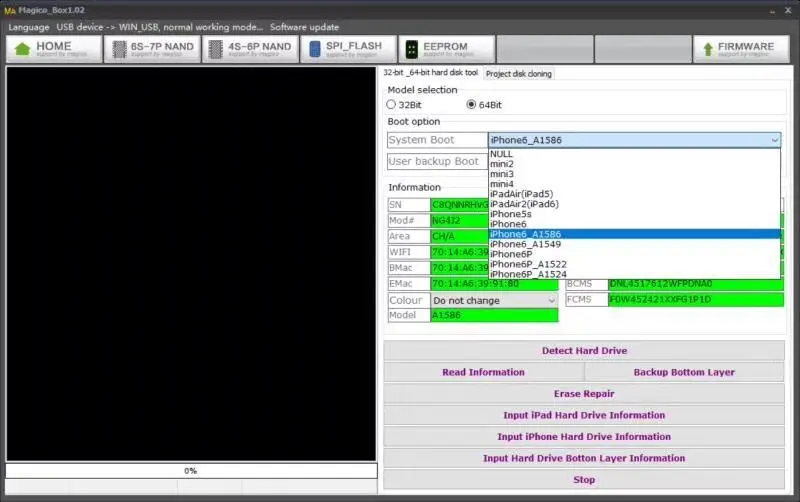This screenshot has height=502, width=800.
Task: Open the EEPROM tool
Action: click(x=446, y=49)
